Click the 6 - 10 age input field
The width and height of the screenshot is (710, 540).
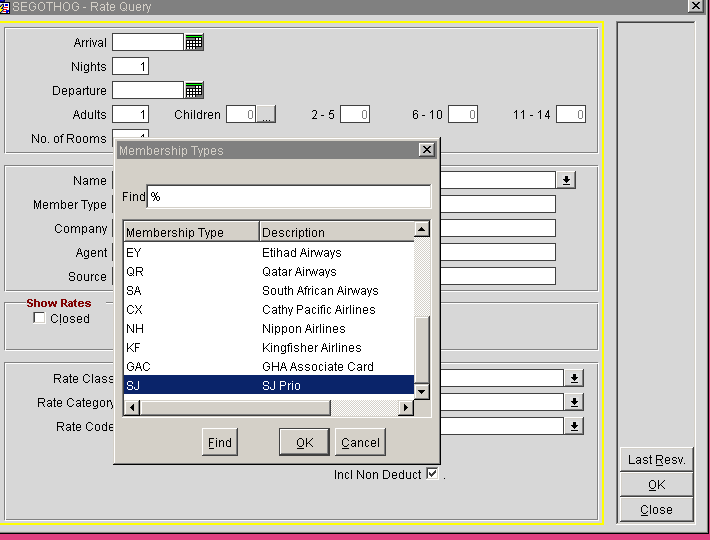coord(463,115)
